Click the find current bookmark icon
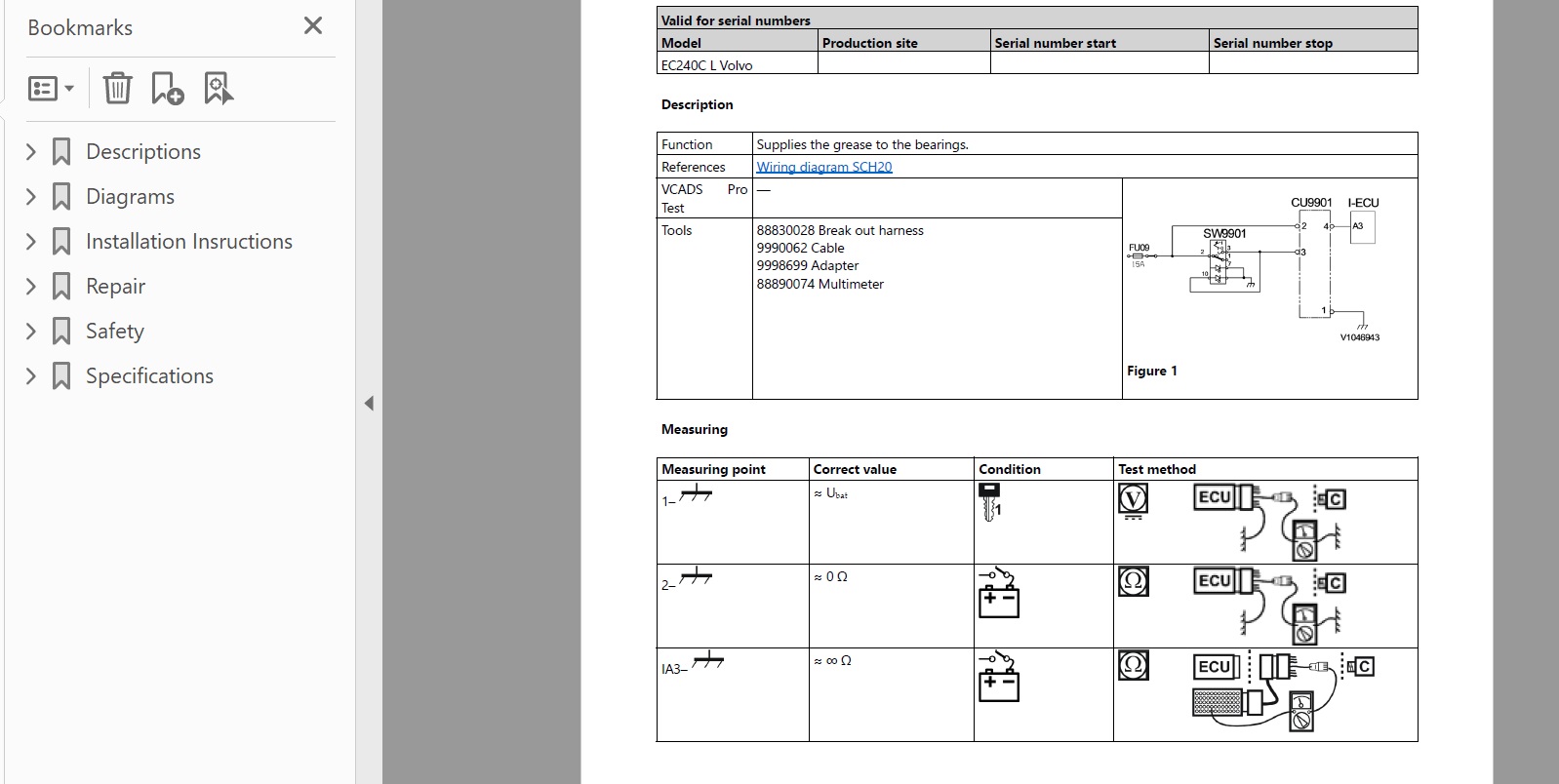Screen dimensions: 1559x784 point(218,89)
